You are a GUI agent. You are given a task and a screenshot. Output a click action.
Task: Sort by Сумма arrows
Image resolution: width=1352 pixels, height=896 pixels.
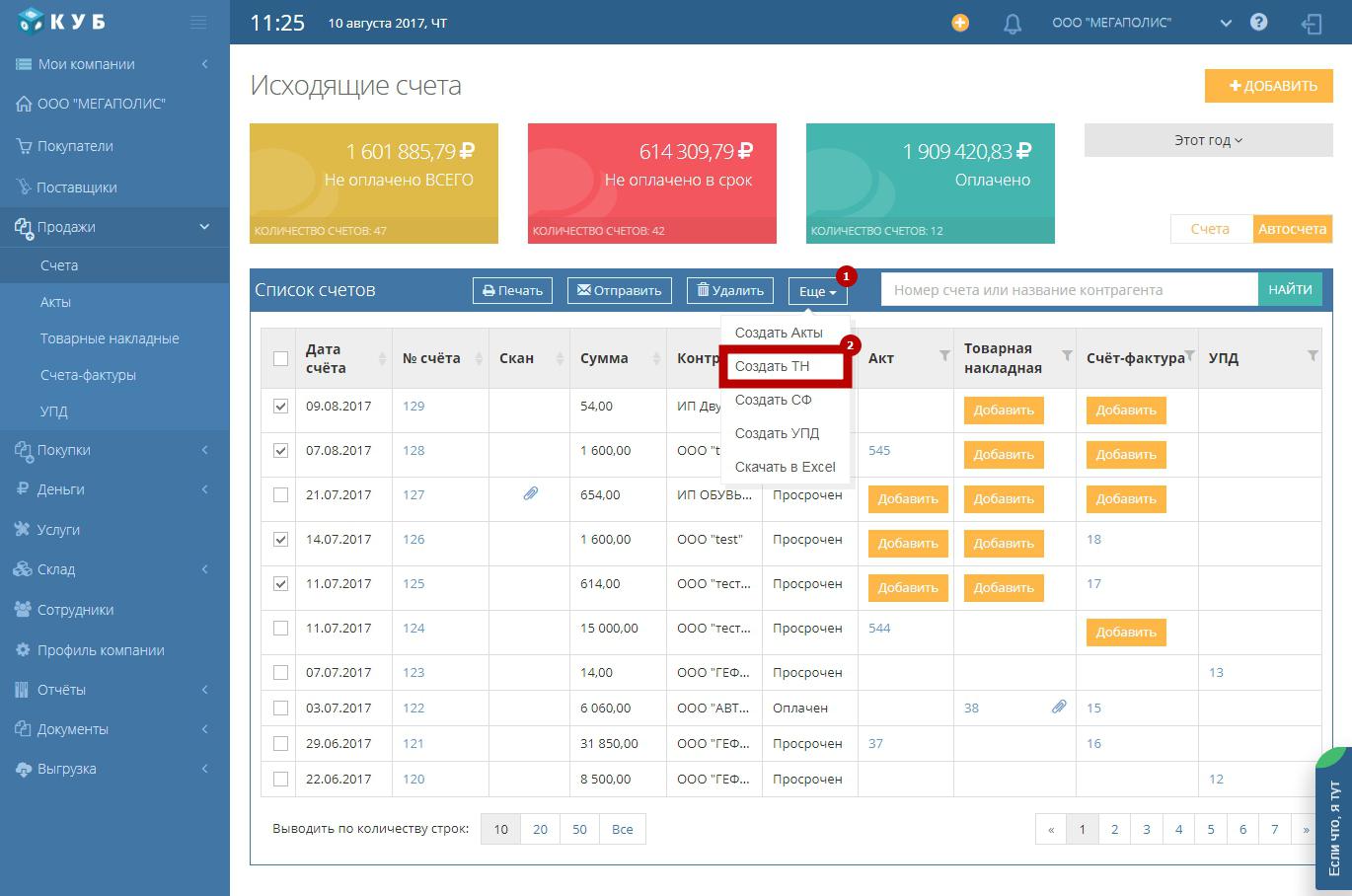(656, 358)
